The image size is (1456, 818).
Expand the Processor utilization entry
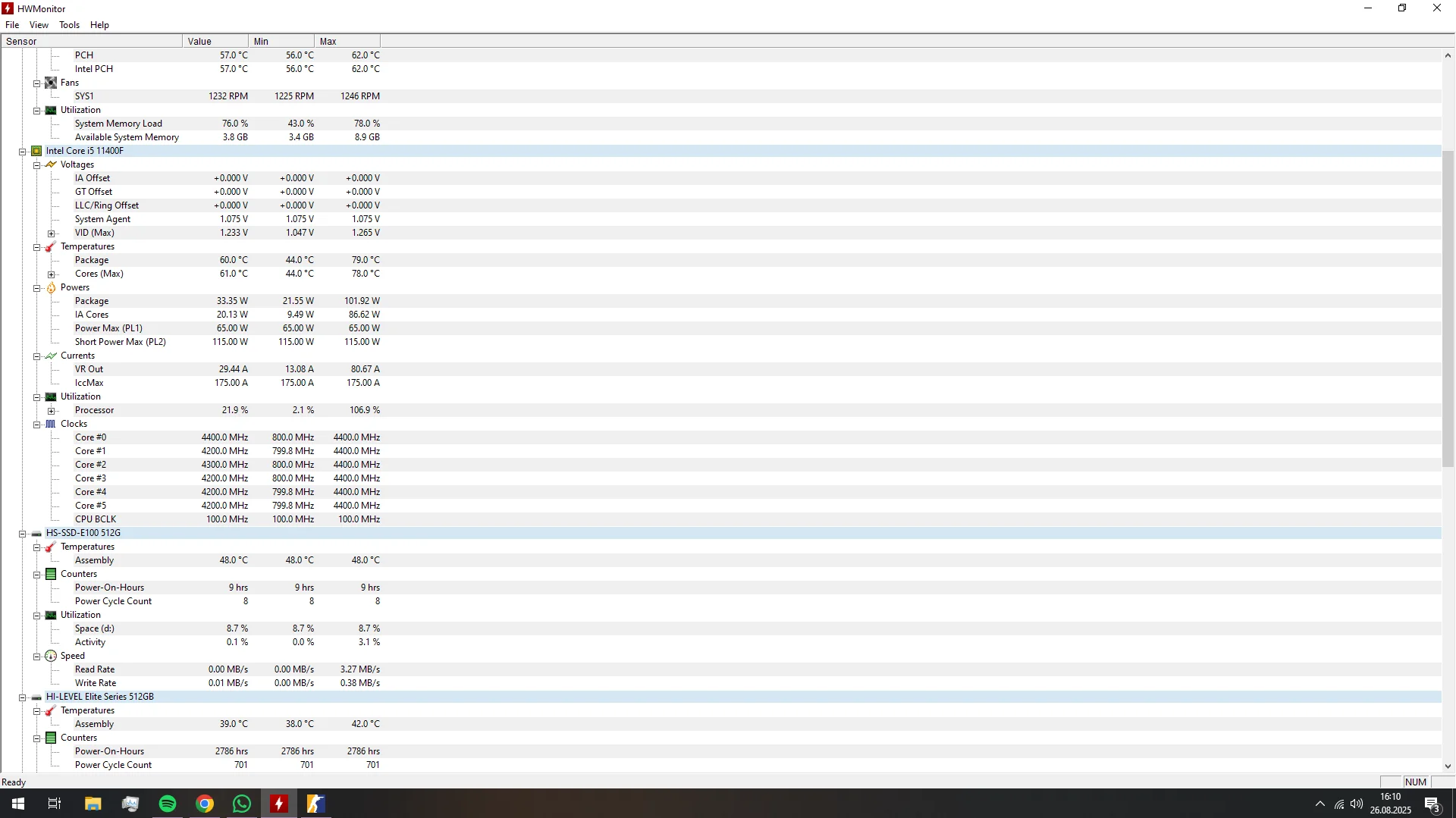51,411
